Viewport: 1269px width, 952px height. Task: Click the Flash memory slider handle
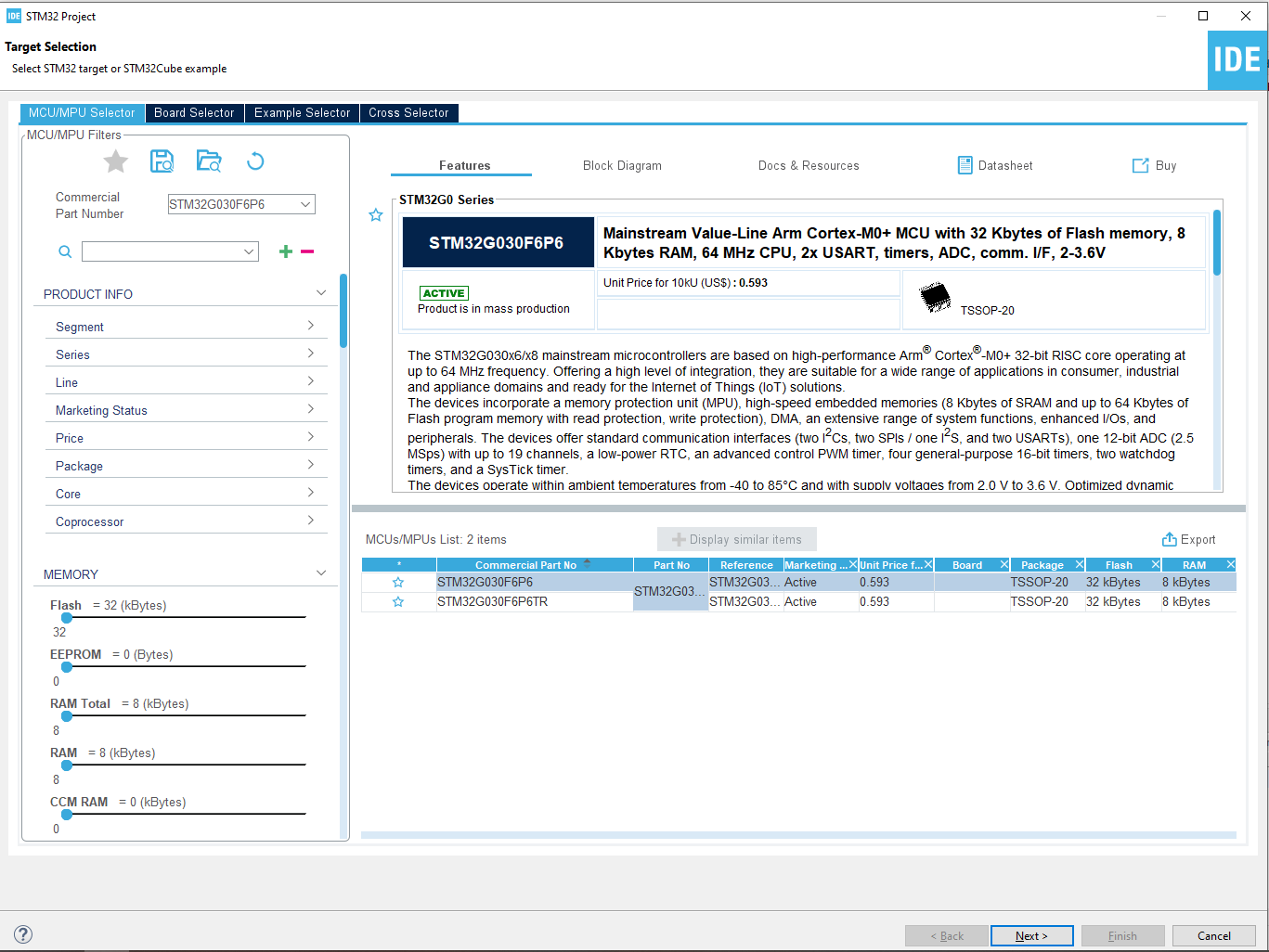[x=67, y=618]
